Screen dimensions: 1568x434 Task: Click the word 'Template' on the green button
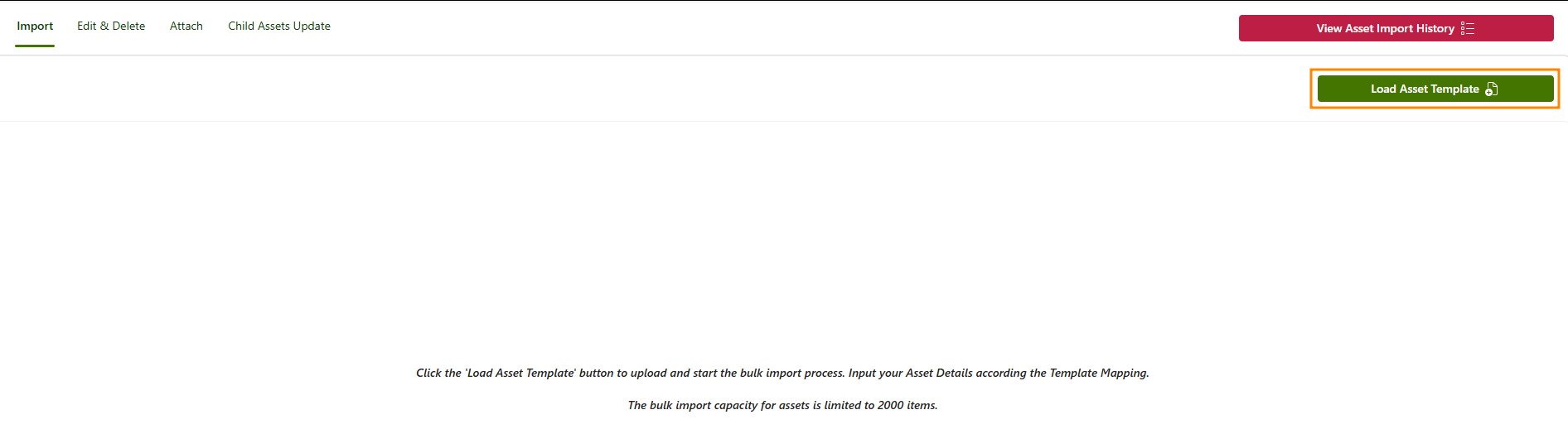[x=1454, y=89]
